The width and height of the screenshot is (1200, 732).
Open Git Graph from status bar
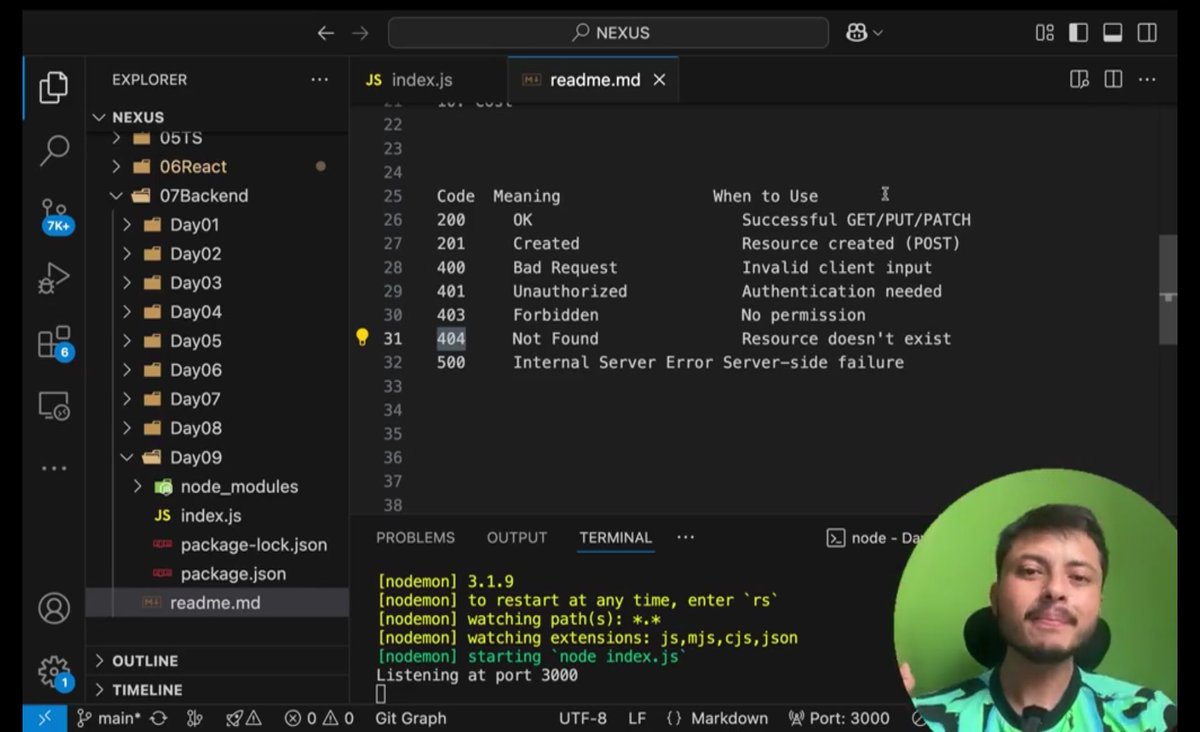point(411,718)
